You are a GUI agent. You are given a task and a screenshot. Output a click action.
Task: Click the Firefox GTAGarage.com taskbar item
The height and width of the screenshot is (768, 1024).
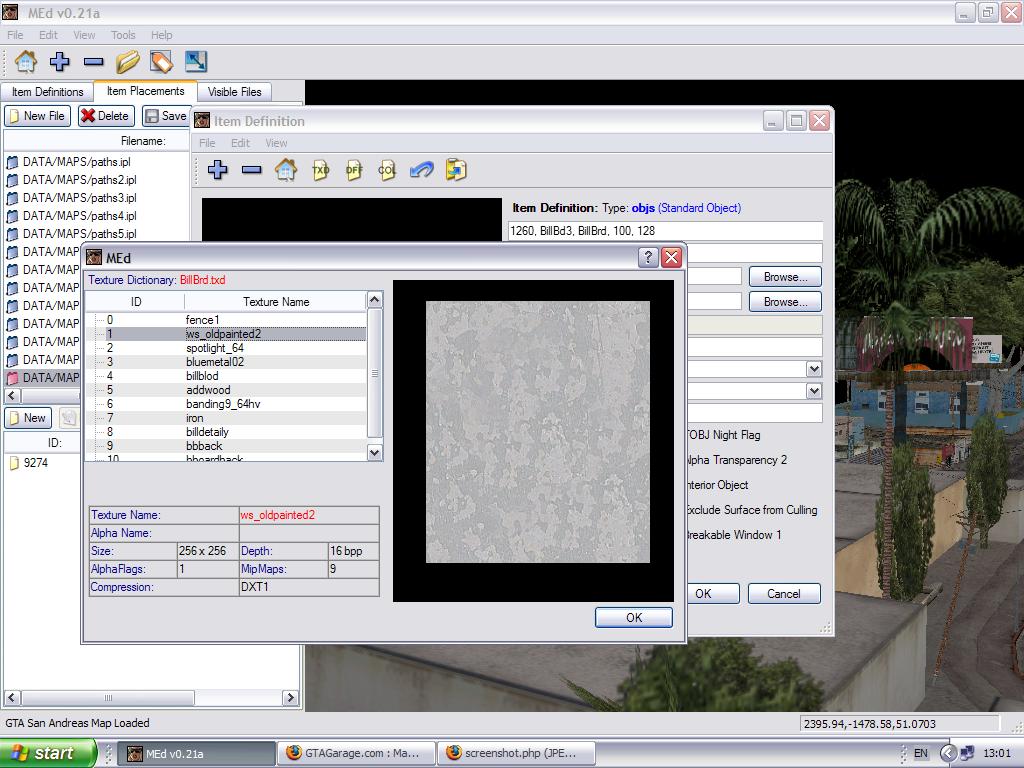355,753
